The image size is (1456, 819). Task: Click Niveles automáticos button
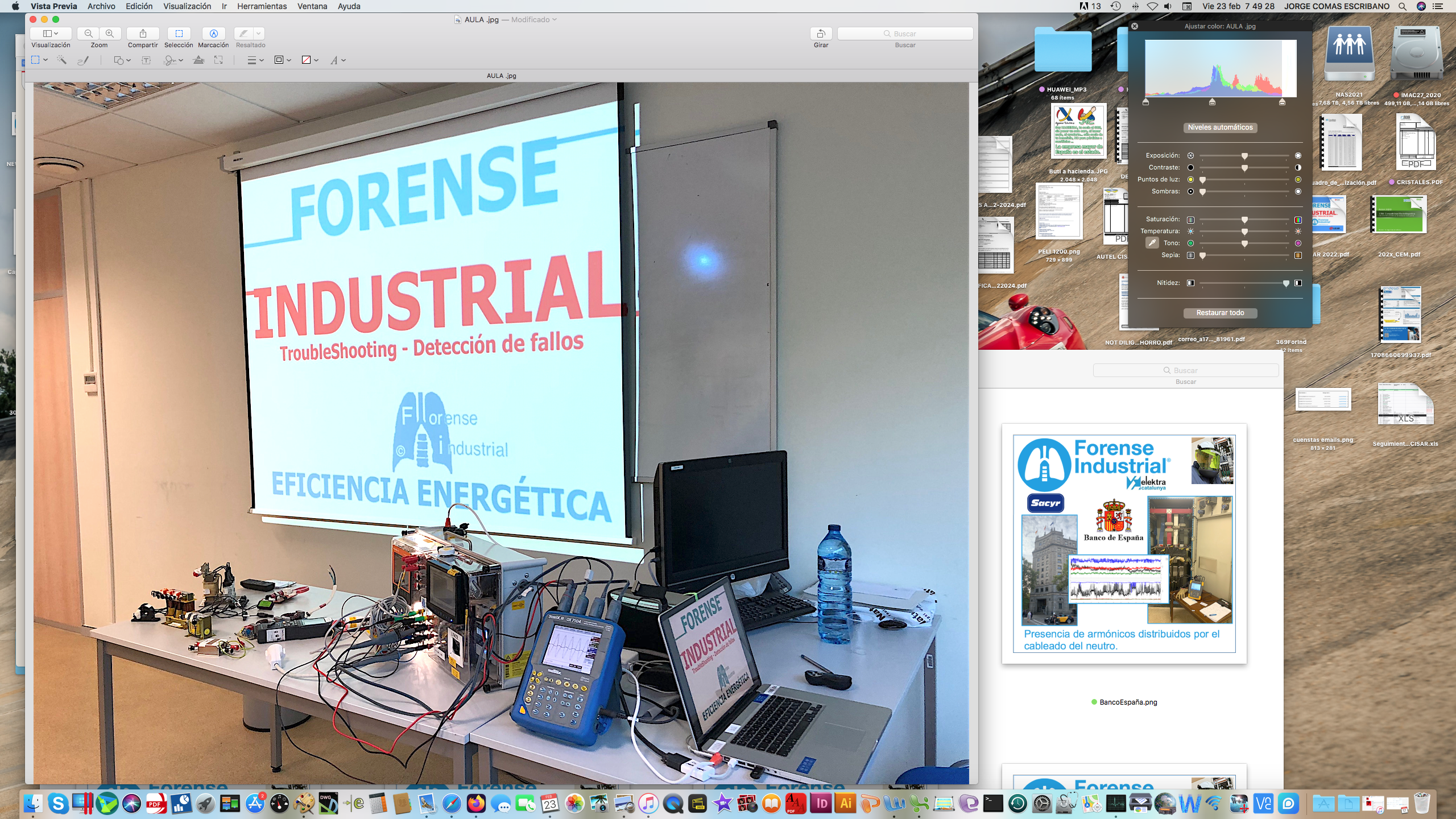click(x=1220, y=127)
